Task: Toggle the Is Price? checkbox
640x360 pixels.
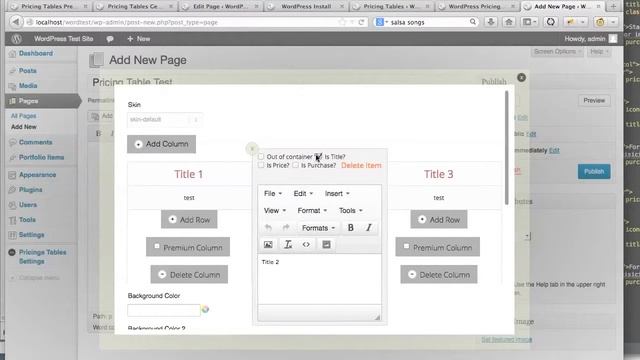Action: pos(261,165)
